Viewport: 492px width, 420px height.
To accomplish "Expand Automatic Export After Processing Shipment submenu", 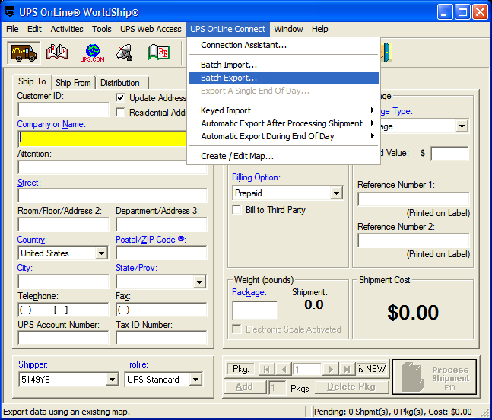I will (x=283, y=123).
